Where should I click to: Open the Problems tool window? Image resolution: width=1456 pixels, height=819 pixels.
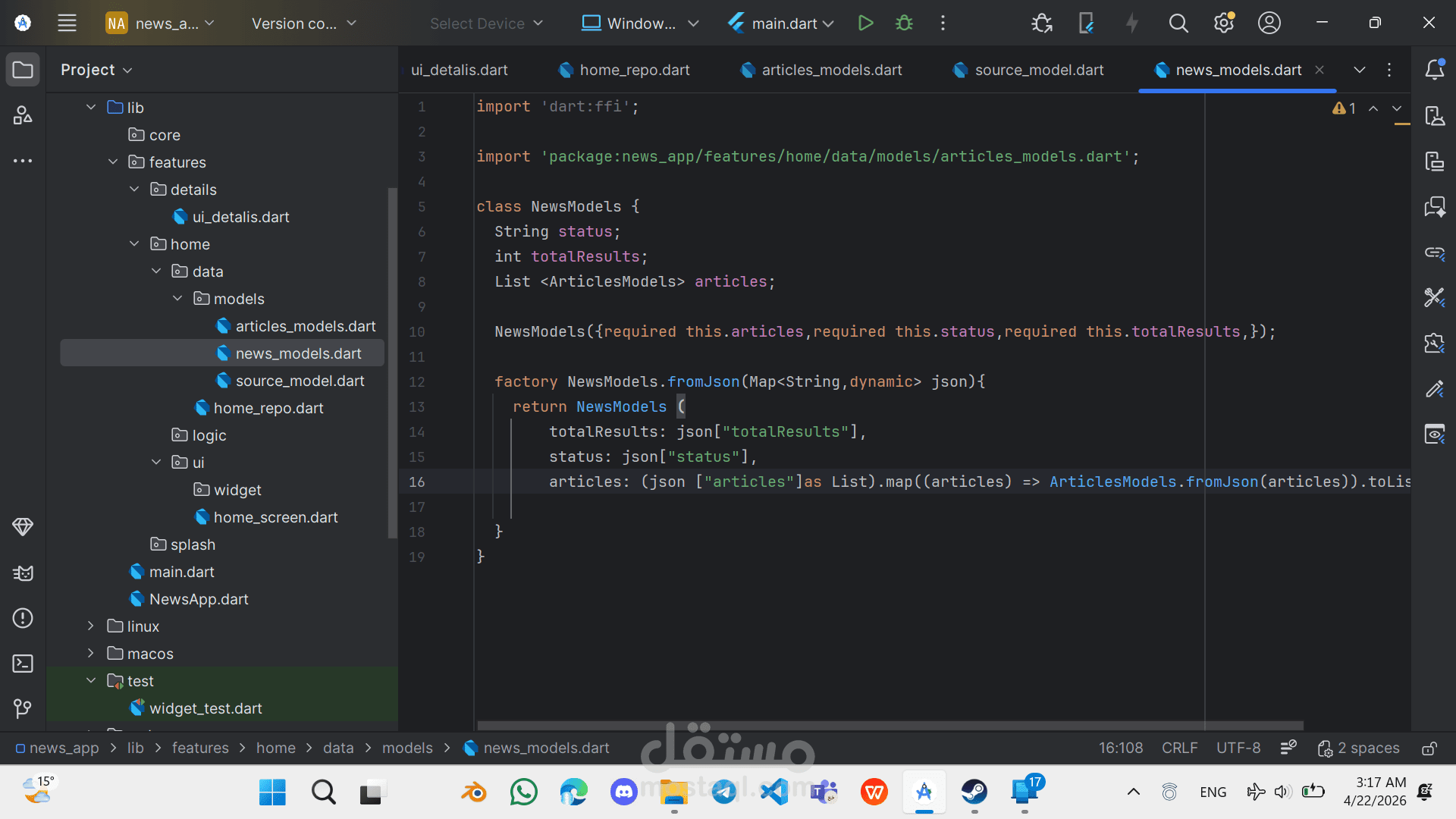[x=23, y=618]
